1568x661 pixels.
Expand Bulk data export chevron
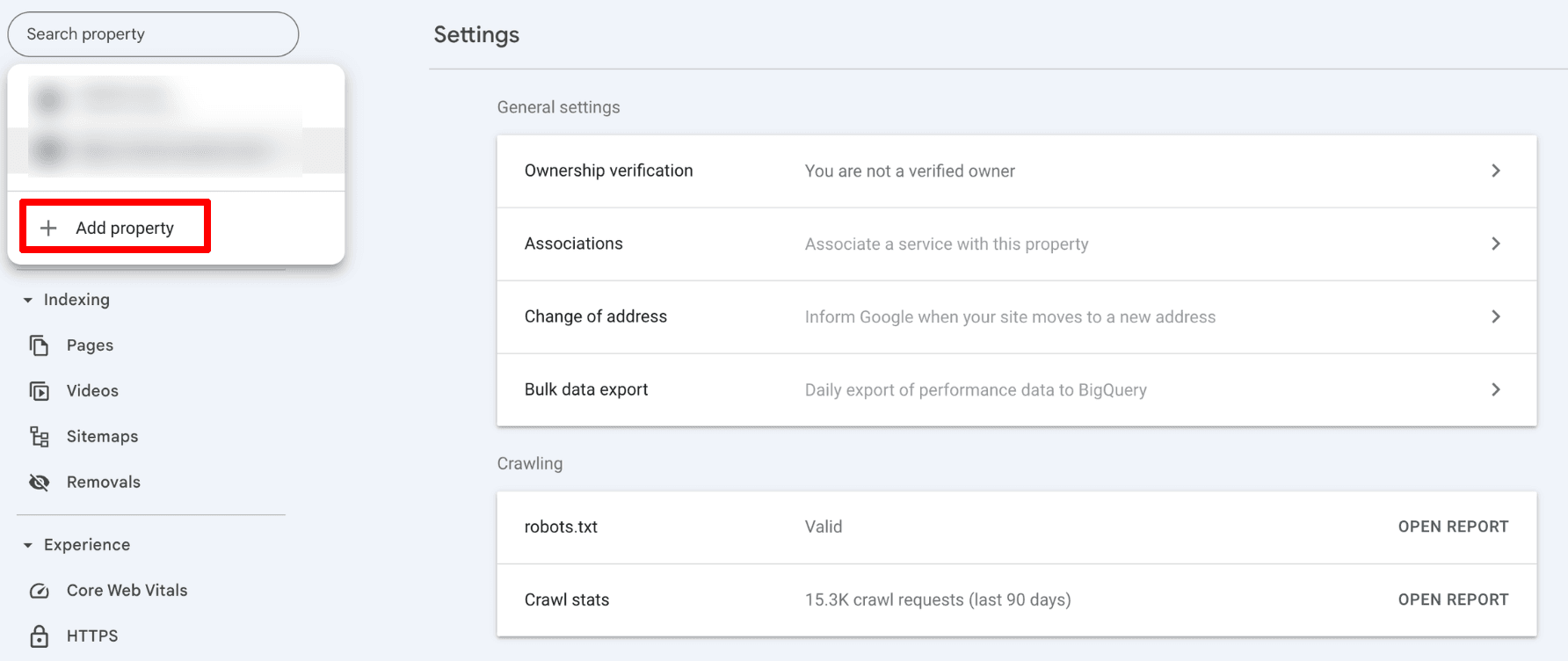pyautogui.click(x=1495, y=389)
